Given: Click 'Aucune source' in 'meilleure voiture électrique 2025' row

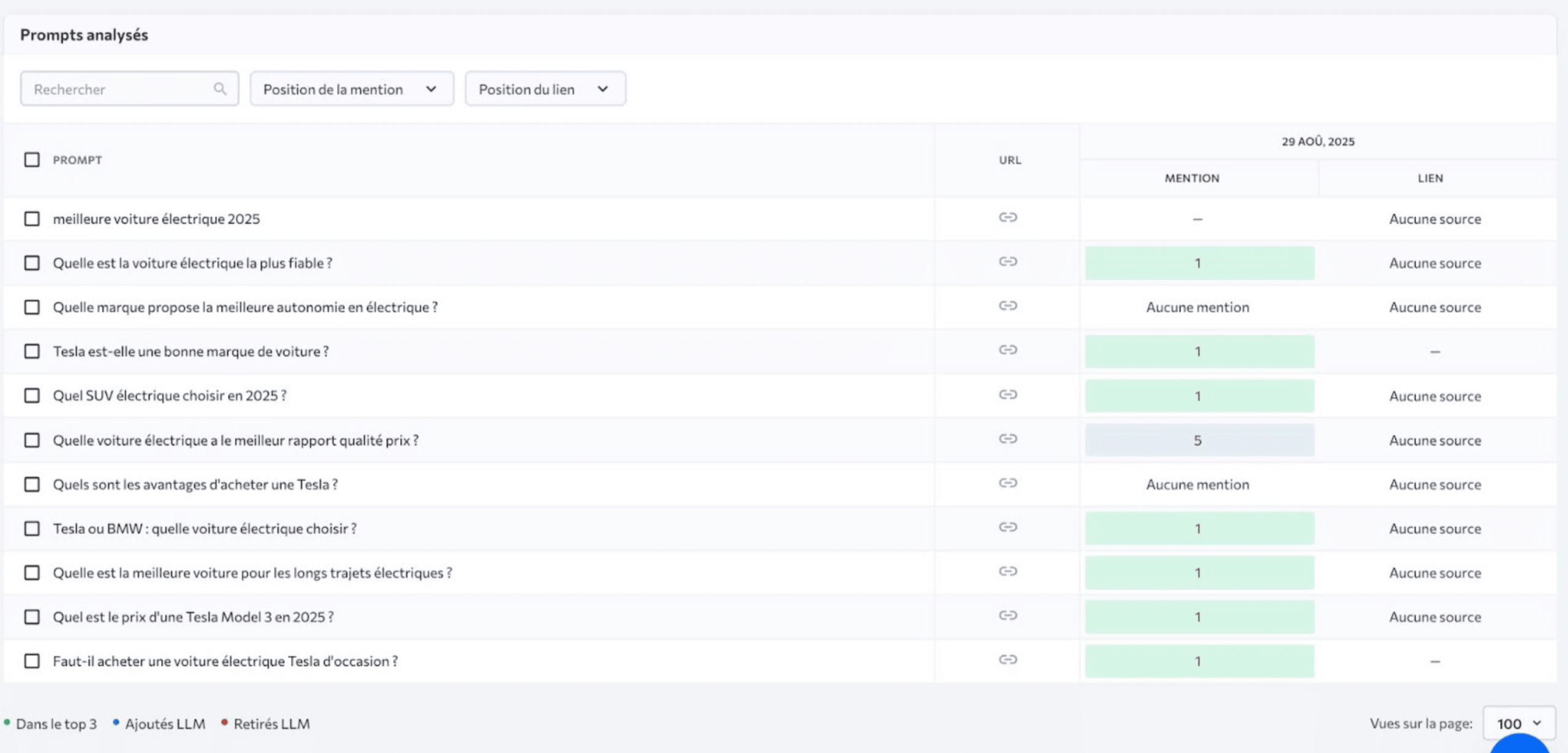Looking at the screenshot, I should pyautogui.click(x=1435, y=219).
